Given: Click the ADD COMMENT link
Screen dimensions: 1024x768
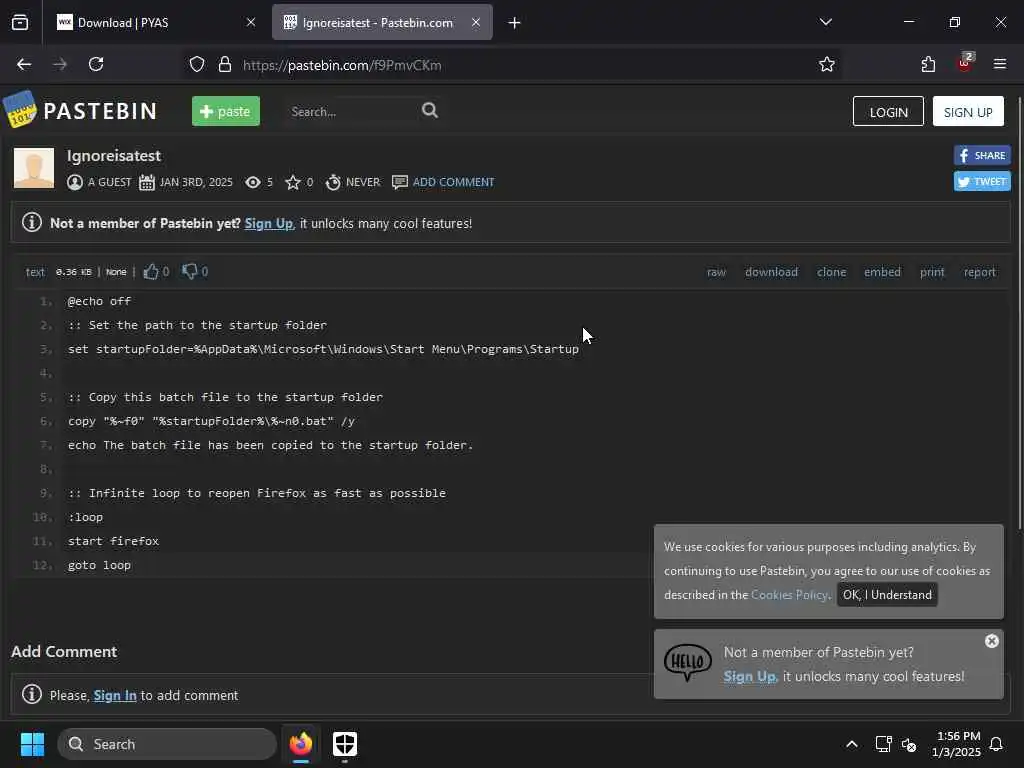Looking at the screenshot, I should (x=453, y=182).
